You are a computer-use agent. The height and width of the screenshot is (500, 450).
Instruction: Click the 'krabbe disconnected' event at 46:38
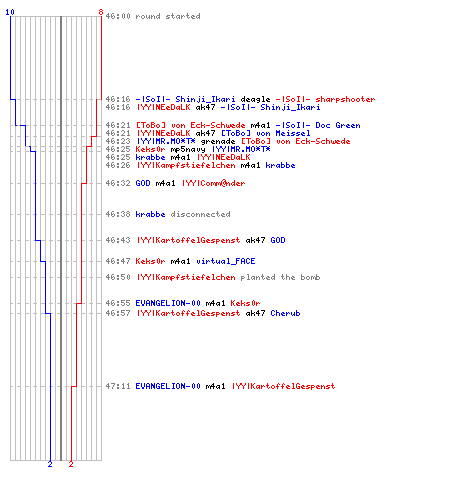(183, 214)
